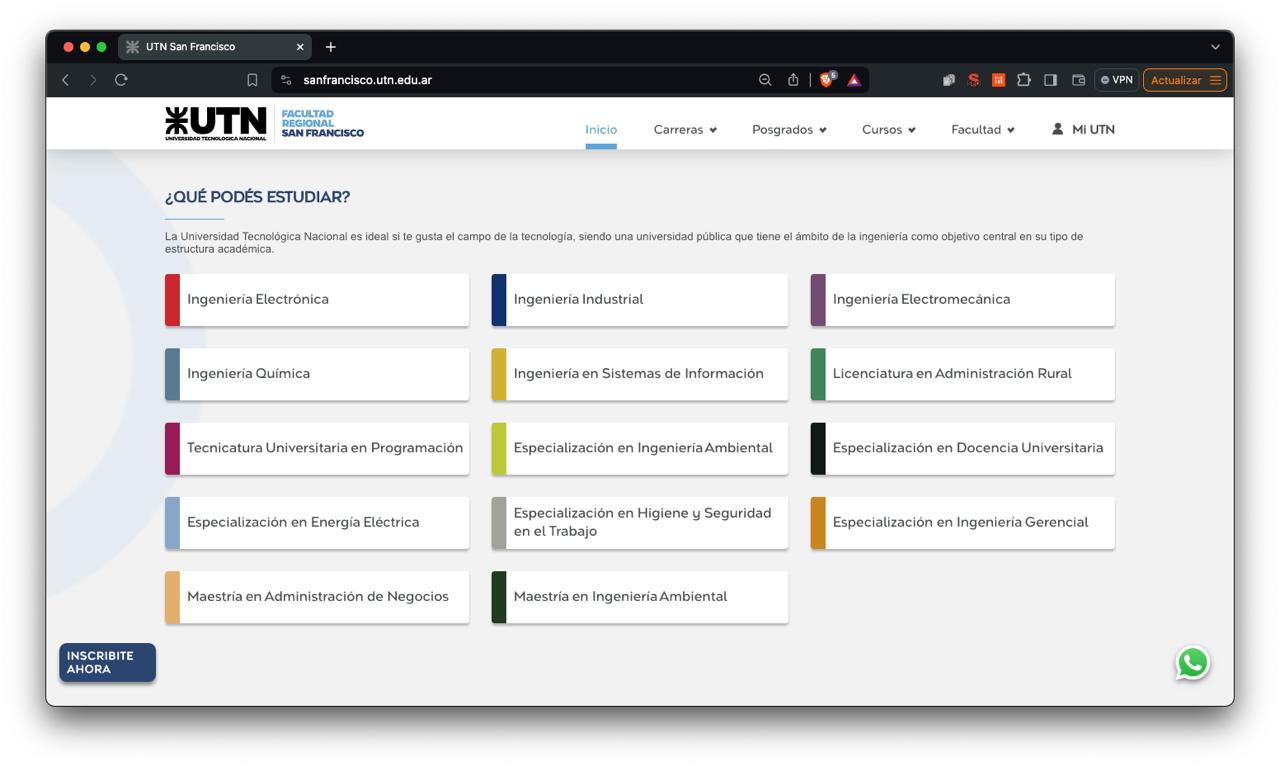
Task: Click the overlapping pages extension icon
Action: [949, 80]
